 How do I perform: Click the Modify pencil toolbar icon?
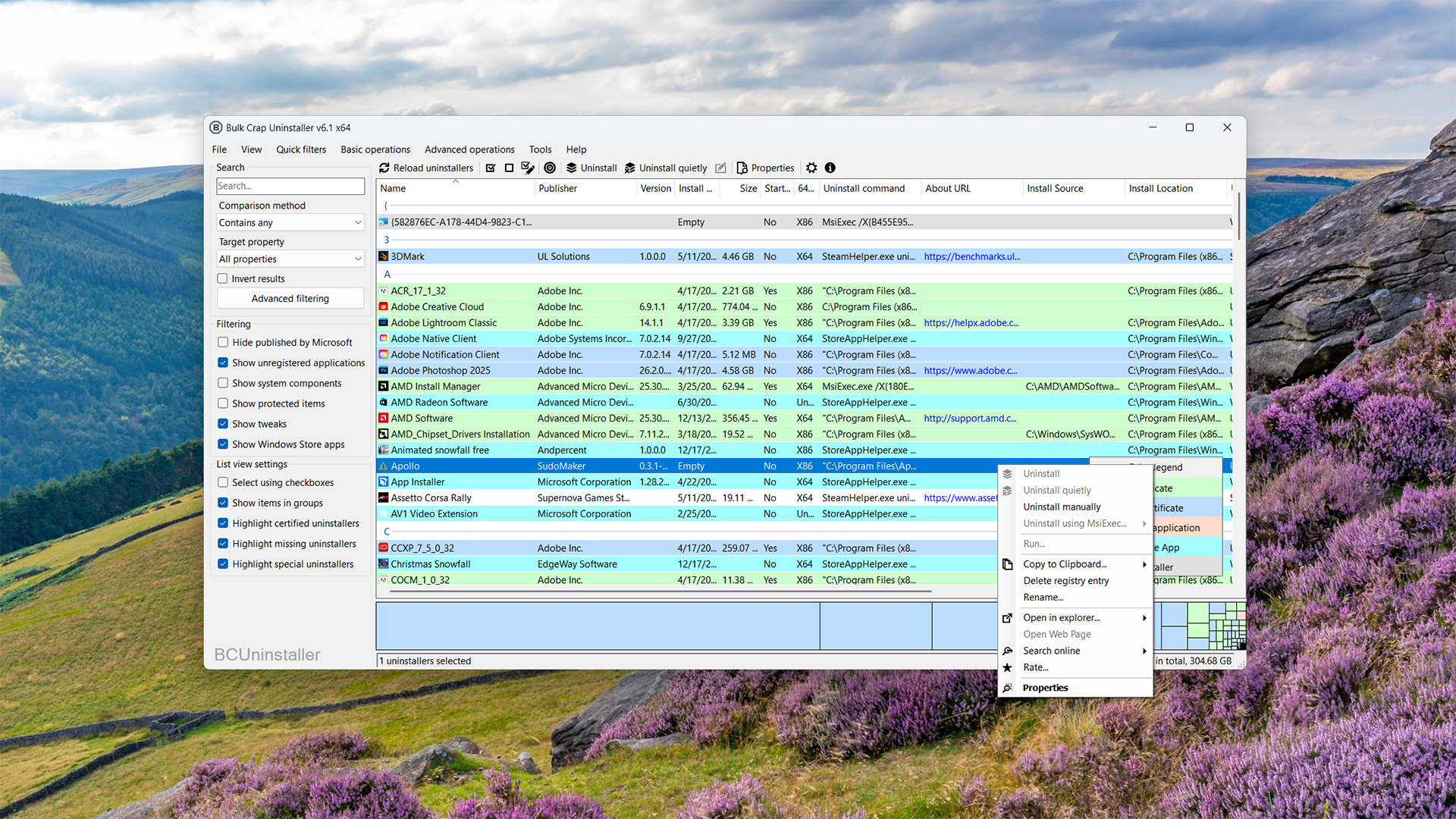(x=720, y=168)
